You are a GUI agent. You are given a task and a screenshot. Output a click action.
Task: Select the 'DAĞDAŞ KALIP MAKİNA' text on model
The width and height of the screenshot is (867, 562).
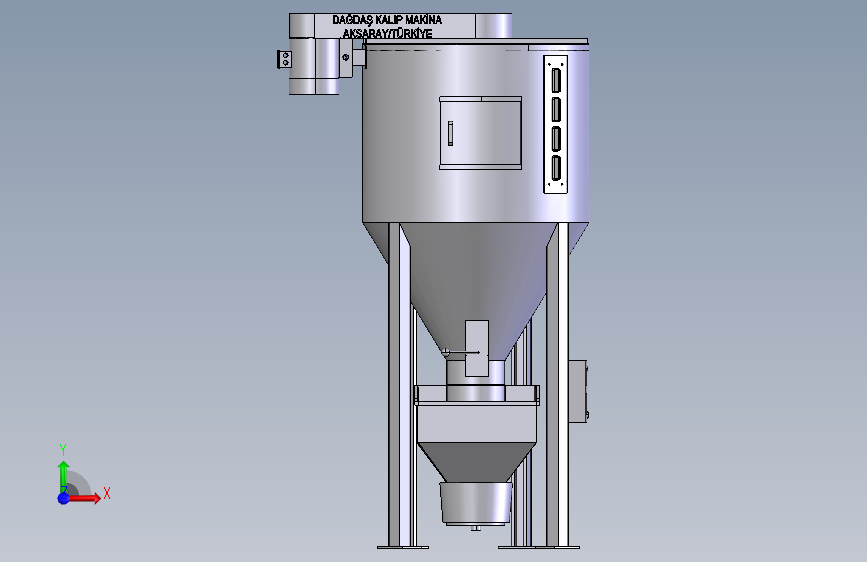(x=387, y=20)
